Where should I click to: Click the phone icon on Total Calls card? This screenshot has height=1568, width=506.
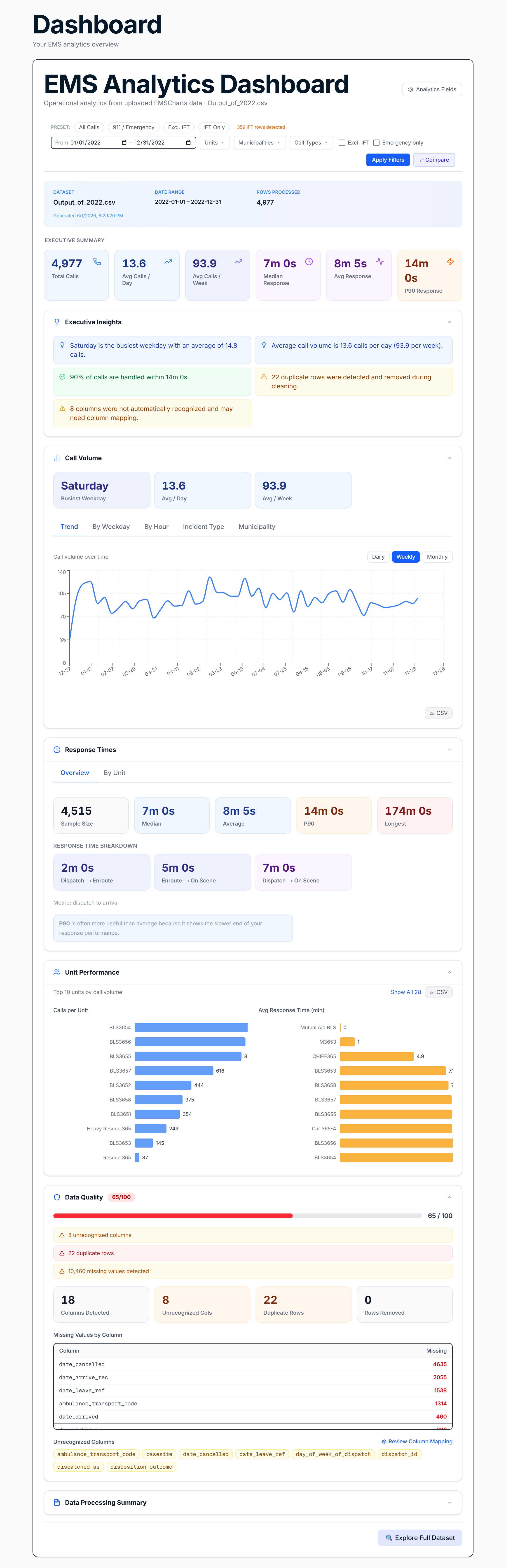[x=97, y=262]
